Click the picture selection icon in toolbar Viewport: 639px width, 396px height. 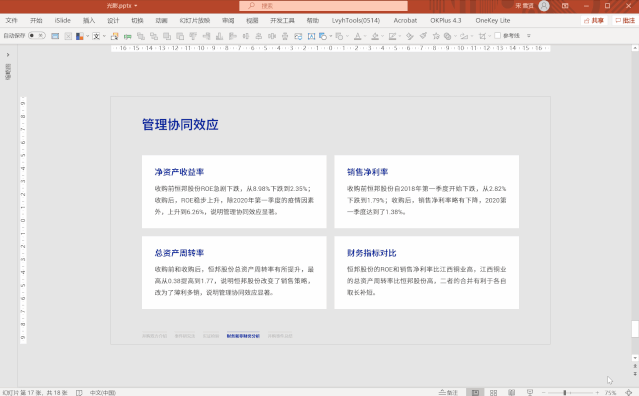point(115,36)
